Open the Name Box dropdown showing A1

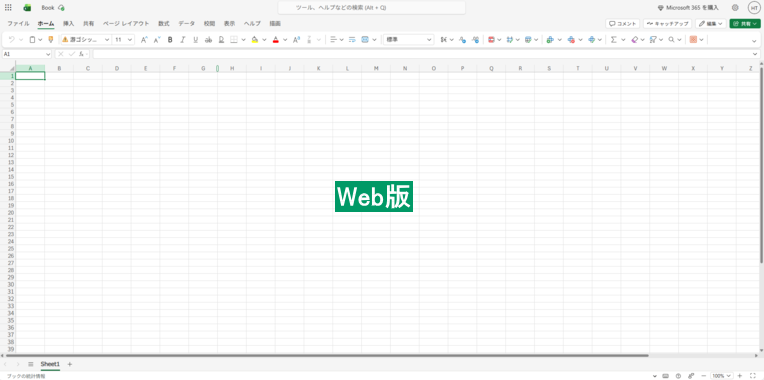48,54
